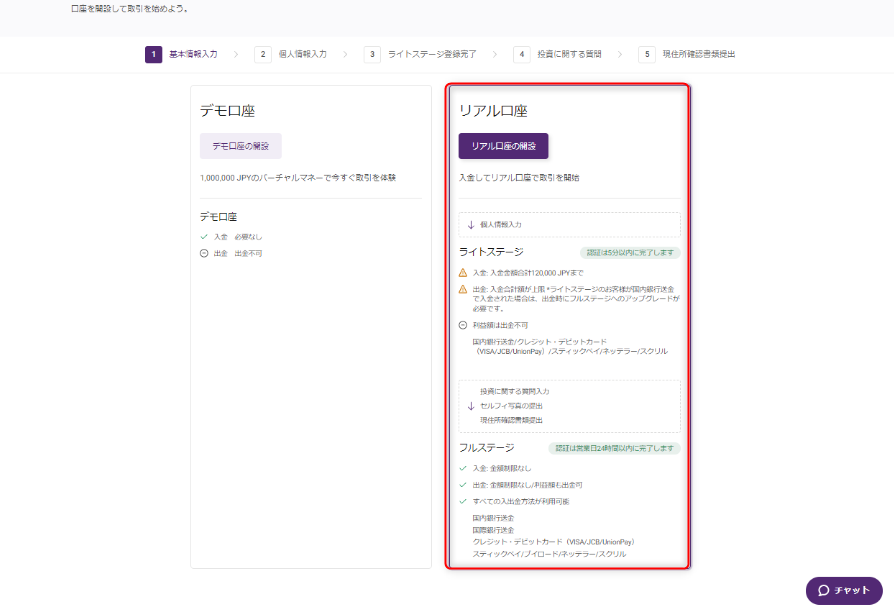Select step 2 個人情報入力

tap(290, 54)
